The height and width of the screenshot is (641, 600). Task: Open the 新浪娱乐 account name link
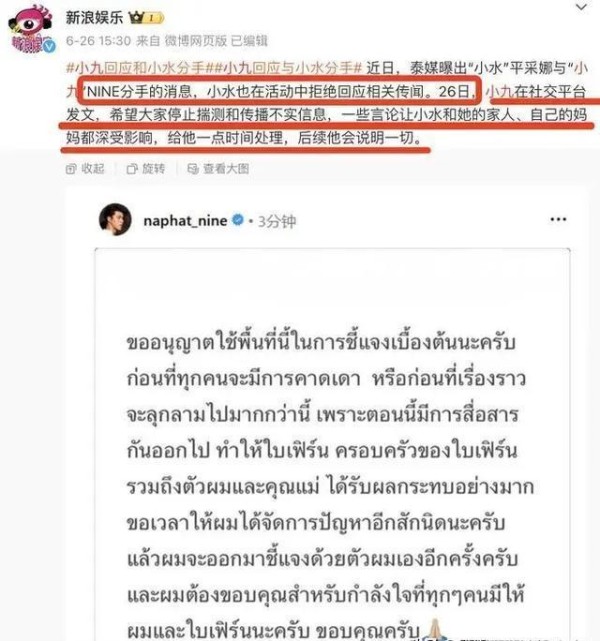[94, 17]
